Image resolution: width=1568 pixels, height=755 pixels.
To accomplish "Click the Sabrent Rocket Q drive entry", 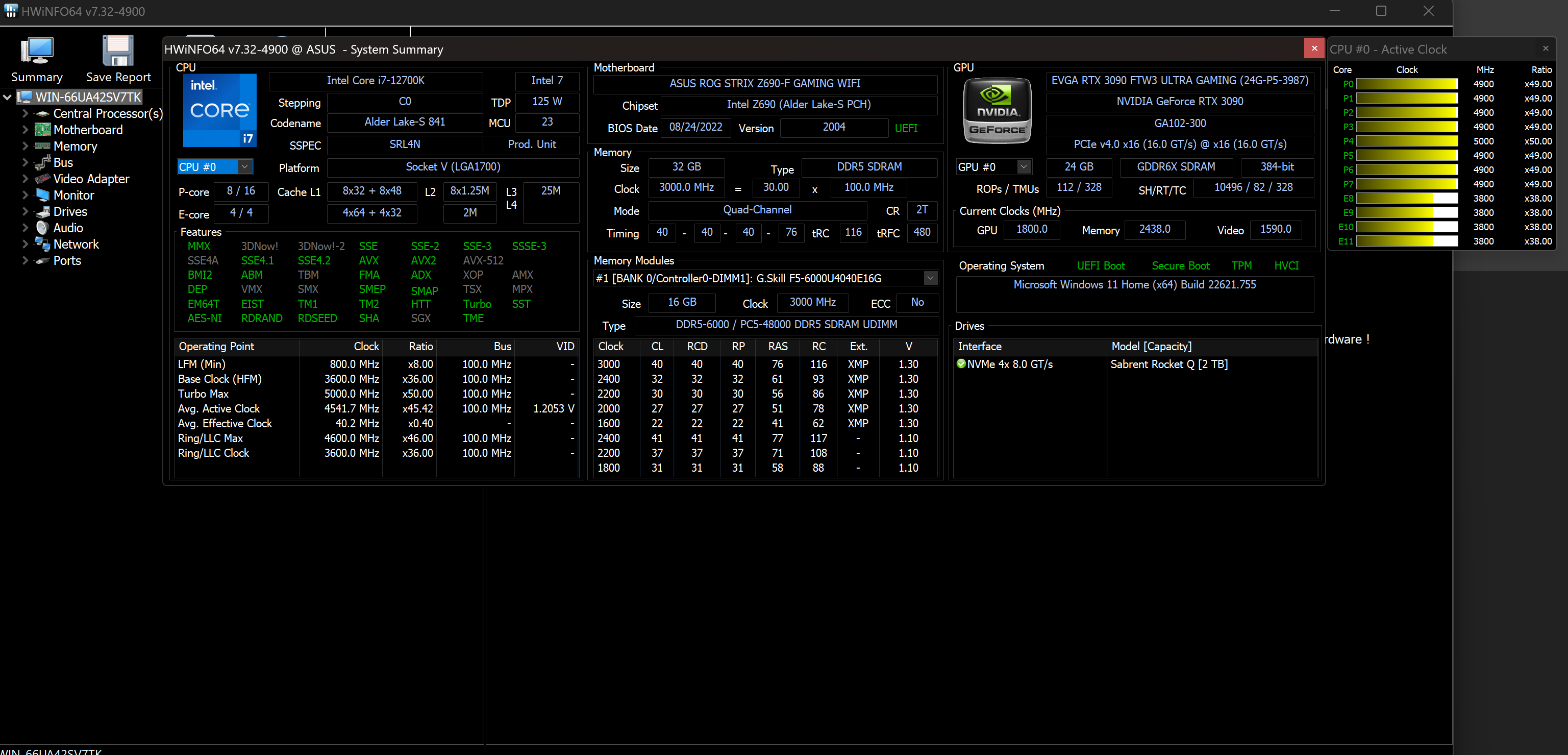I will 1168,364.
